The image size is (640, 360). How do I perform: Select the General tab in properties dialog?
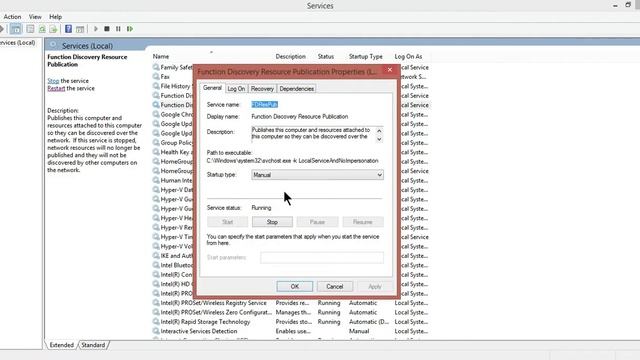pos(212,88)
